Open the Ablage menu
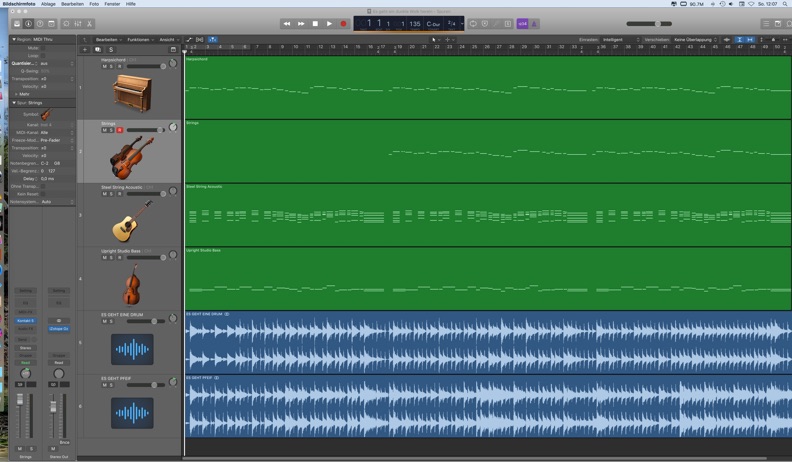 point(48,4)
